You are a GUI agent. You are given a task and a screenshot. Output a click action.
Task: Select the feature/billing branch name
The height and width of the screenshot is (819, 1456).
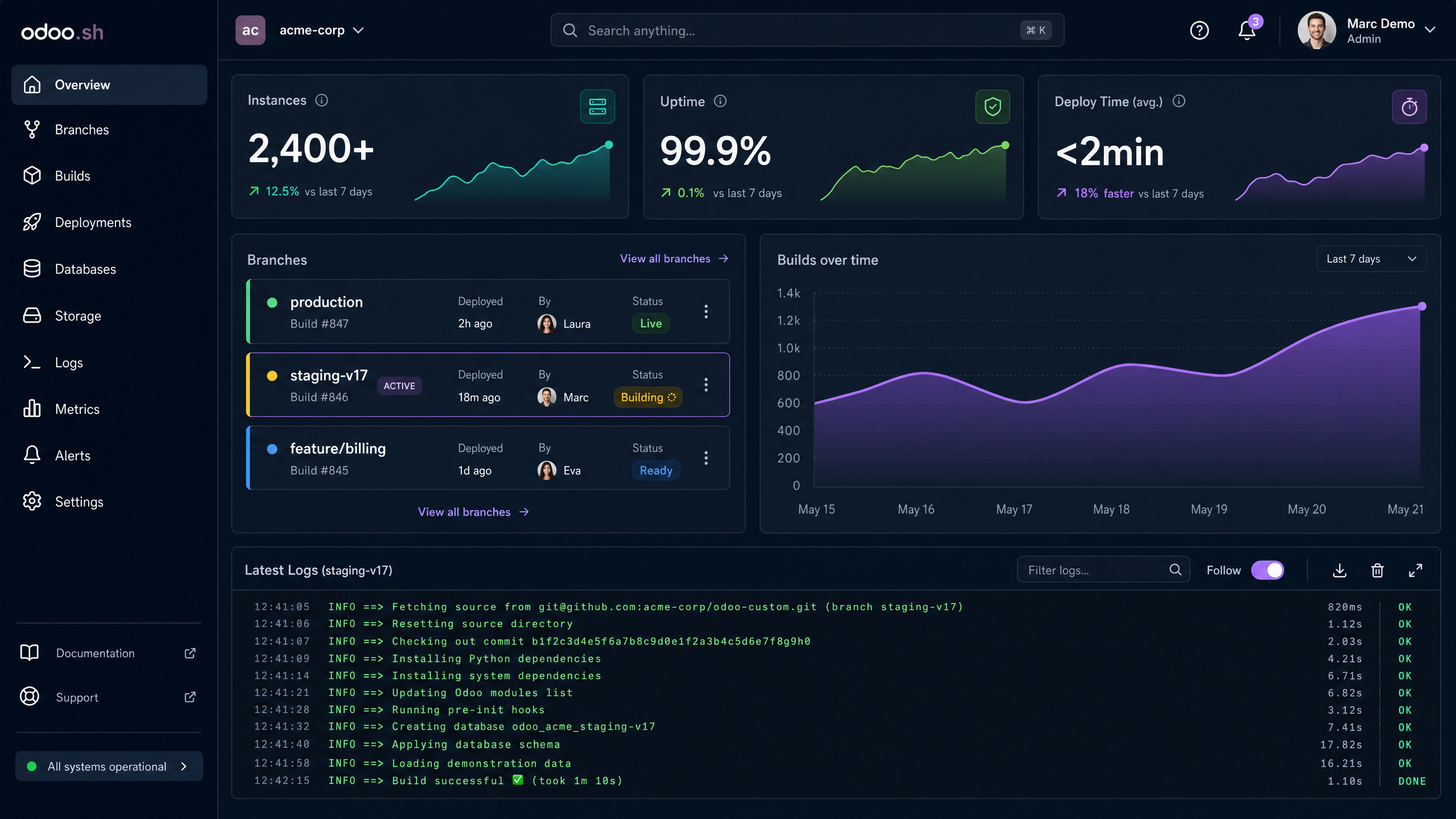click(x=338, y=449)
